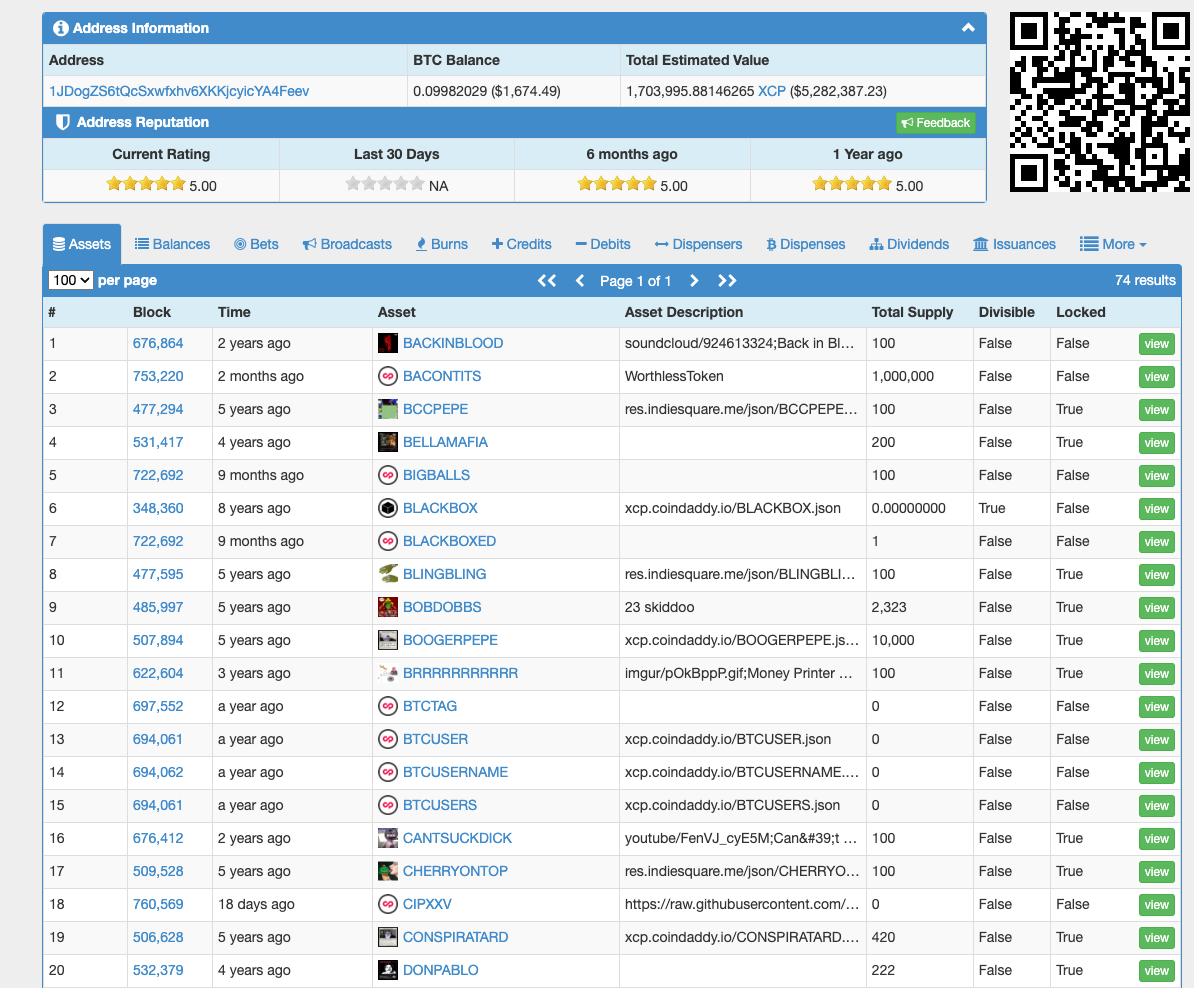Switch to the Assets tab
Screen dimensions: 1194x988
(x=81, y=245)
